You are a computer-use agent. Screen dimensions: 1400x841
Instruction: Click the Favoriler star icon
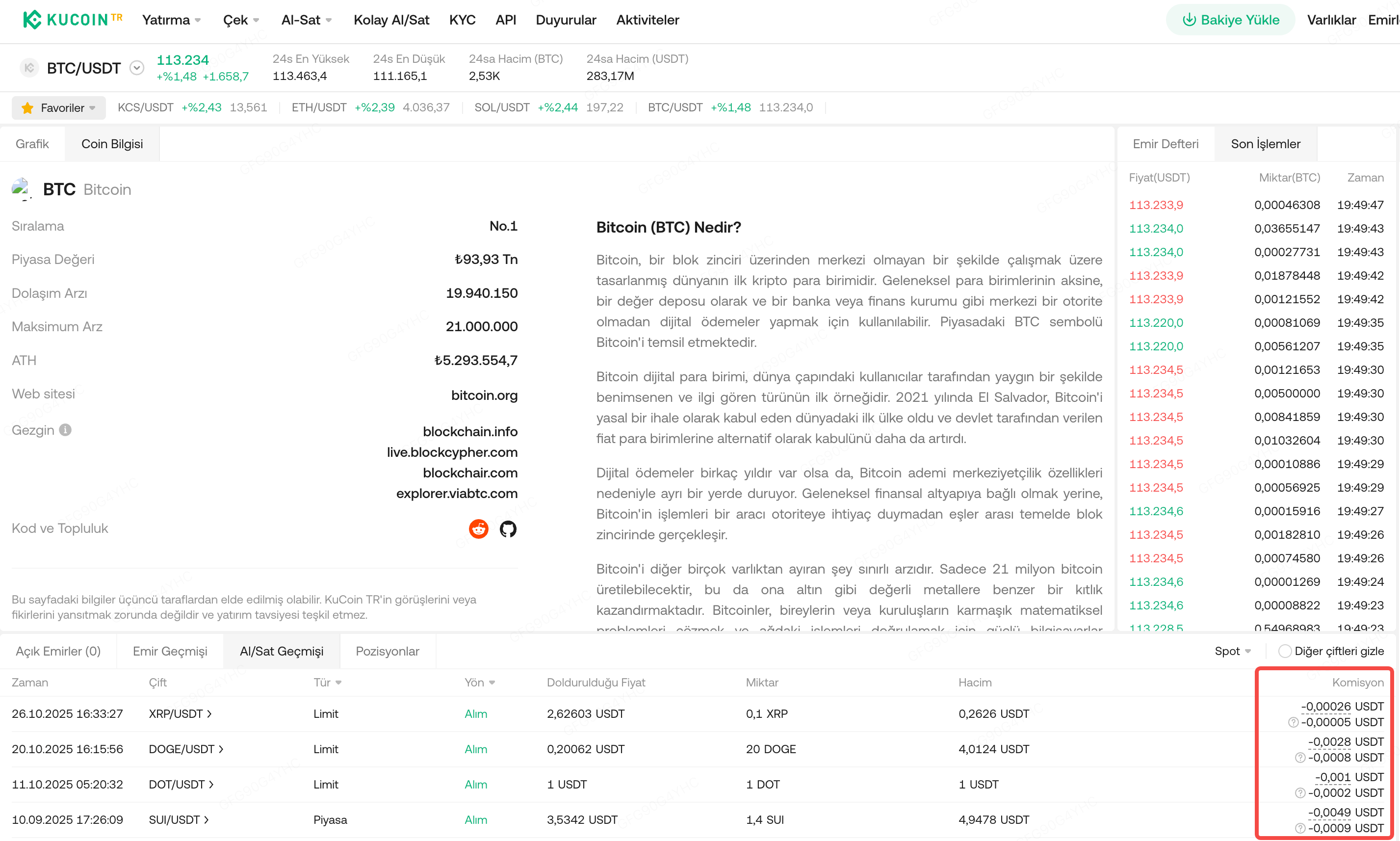26,107
